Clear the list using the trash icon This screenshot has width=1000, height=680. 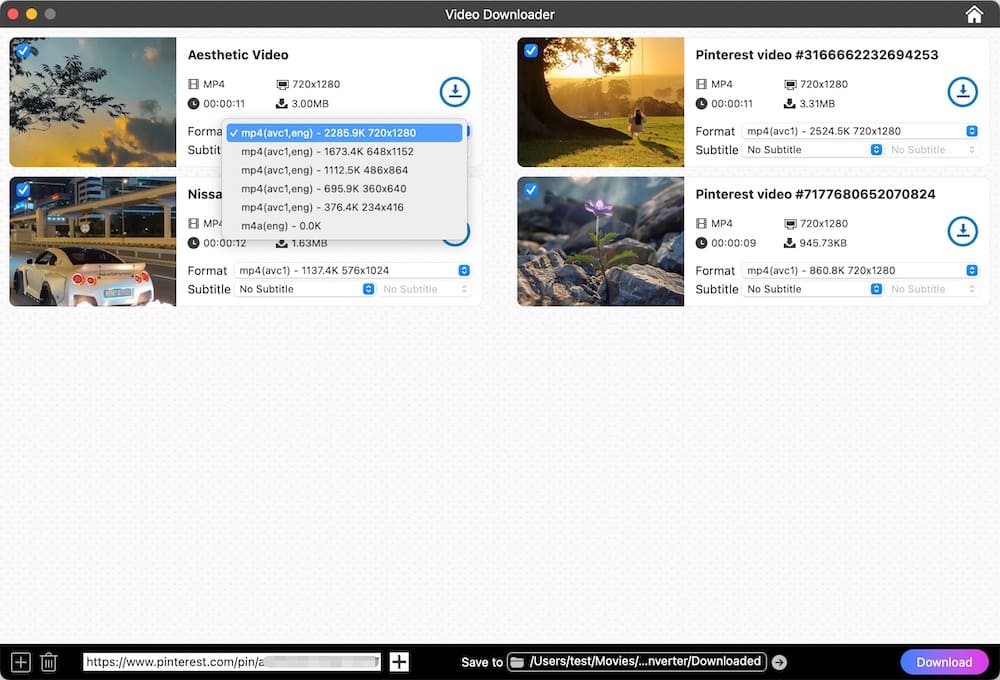coord(48,661)
